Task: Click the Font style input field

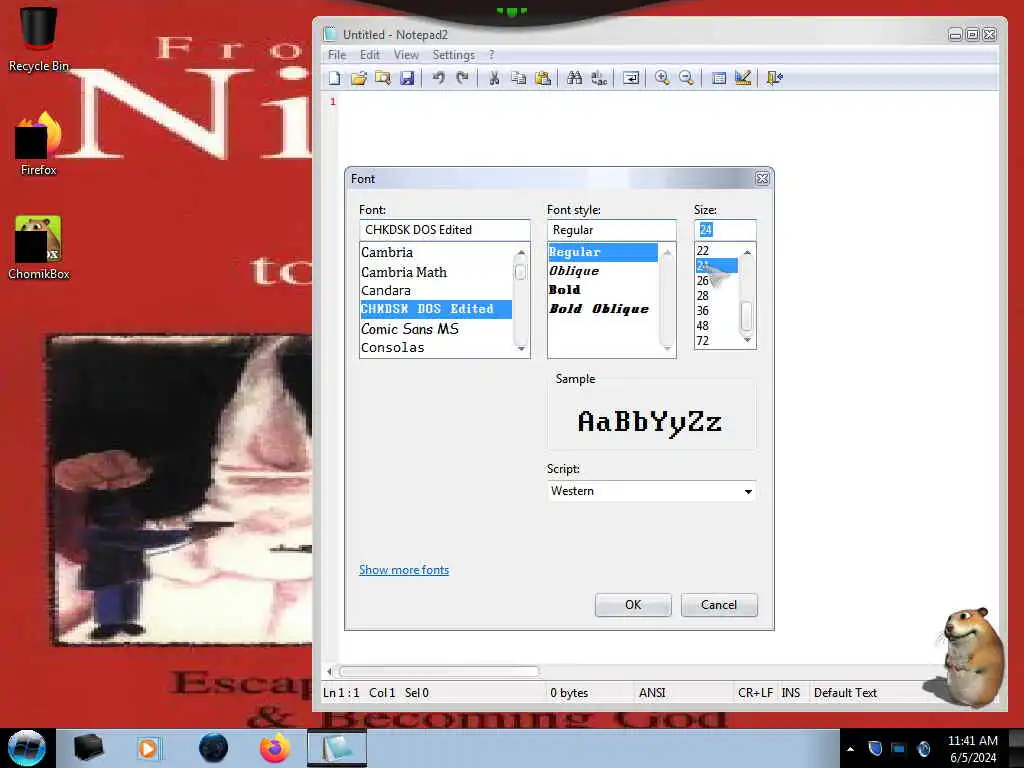Action: 611,230
